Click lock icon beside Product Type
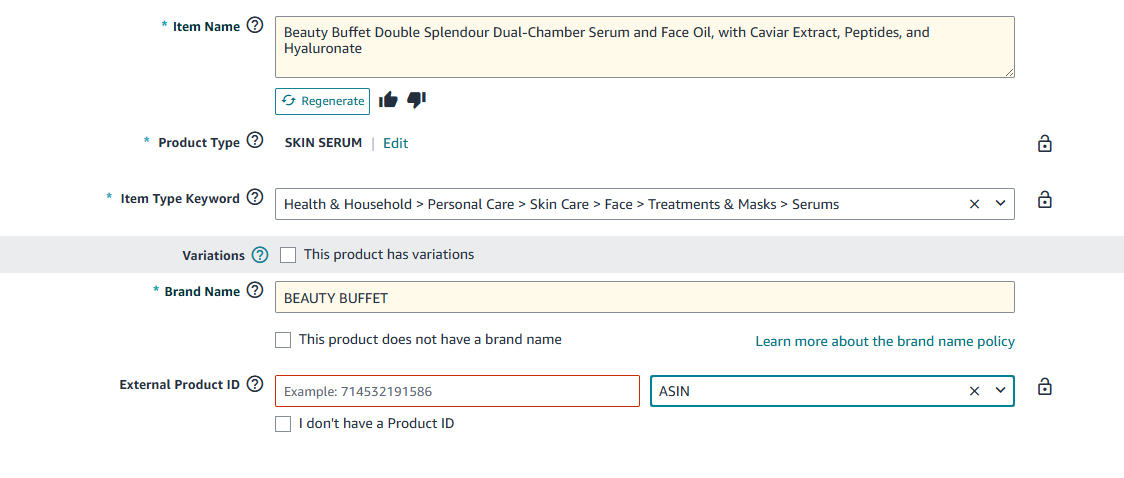 pos(1044,144)
